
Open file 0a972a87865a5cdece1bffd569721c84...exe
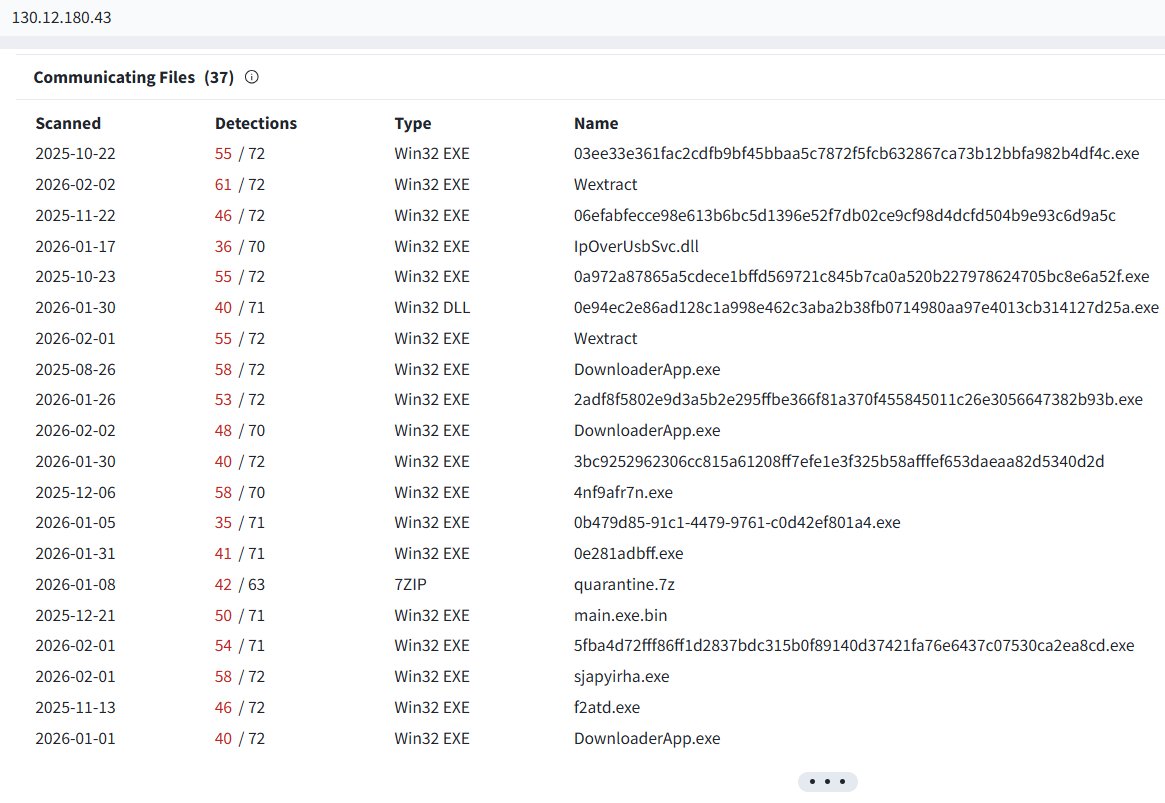pyautogui.click(x=861, y=277)
